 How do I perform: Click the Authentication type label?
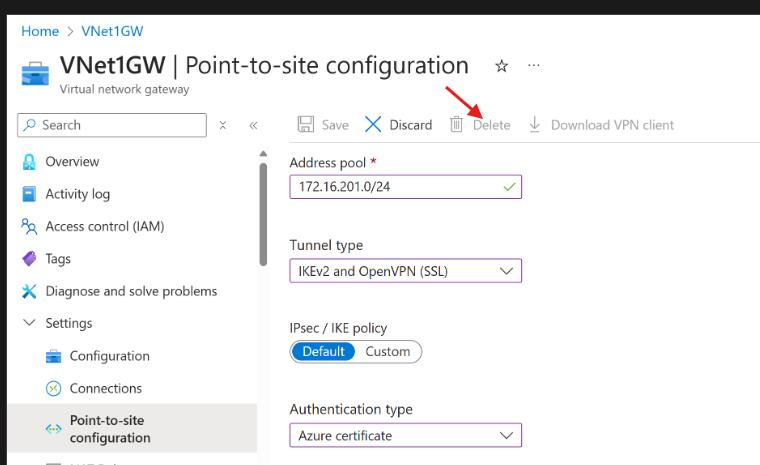pos(351,410)
